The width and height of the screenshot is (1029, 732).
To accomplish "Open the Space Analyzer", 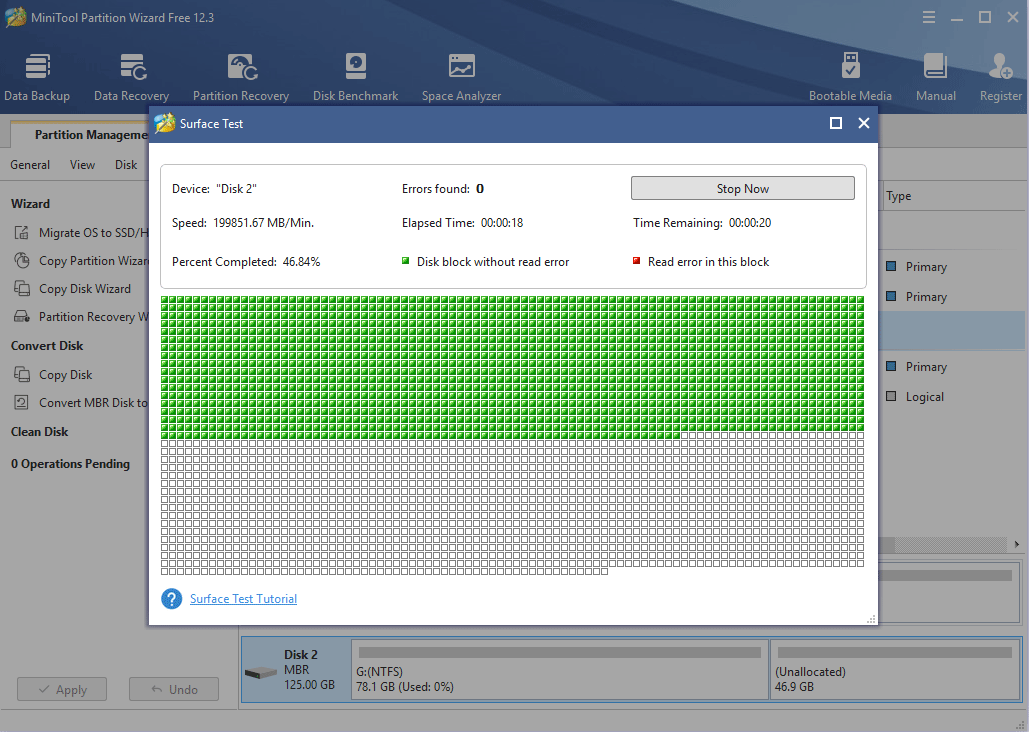I will pos(461,77).
